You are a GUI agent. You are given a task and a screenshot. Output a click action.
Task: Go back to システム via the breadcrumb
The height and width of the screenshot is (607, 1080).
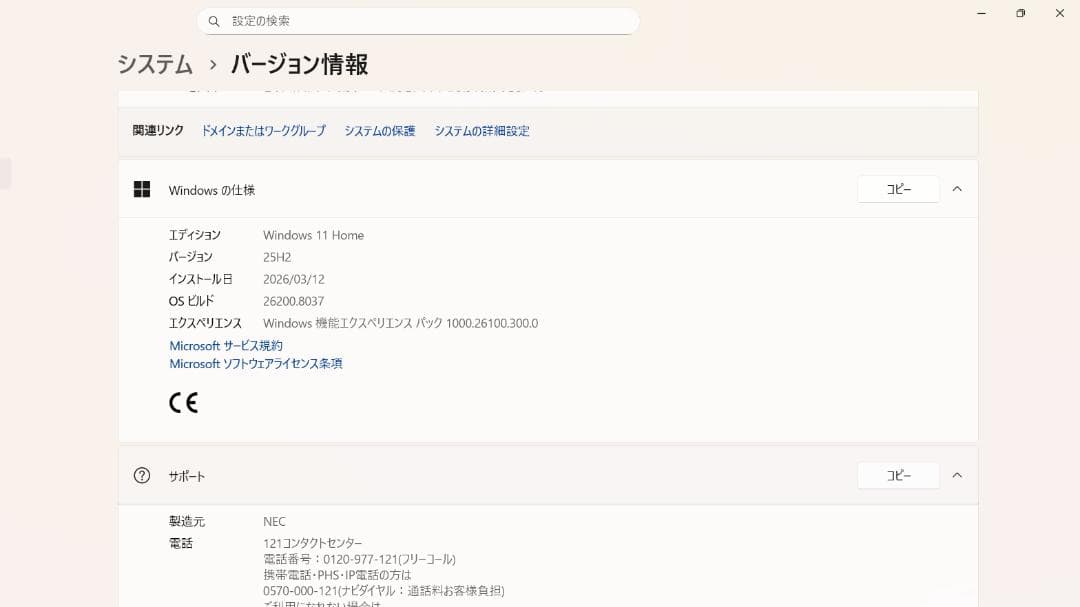154,64
